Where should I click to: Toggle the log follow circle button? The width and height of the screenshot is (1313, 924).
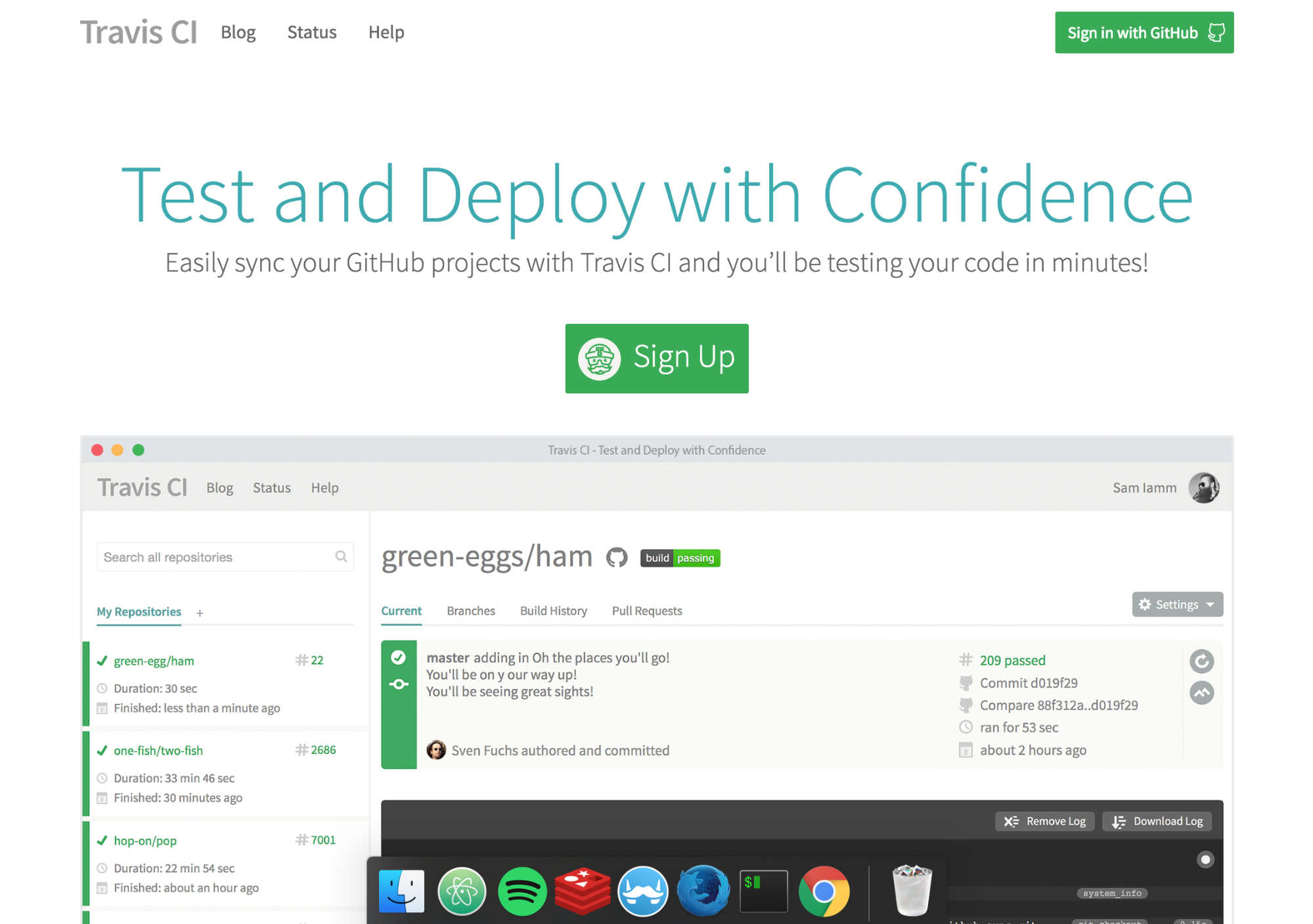tap(1205, 860)
